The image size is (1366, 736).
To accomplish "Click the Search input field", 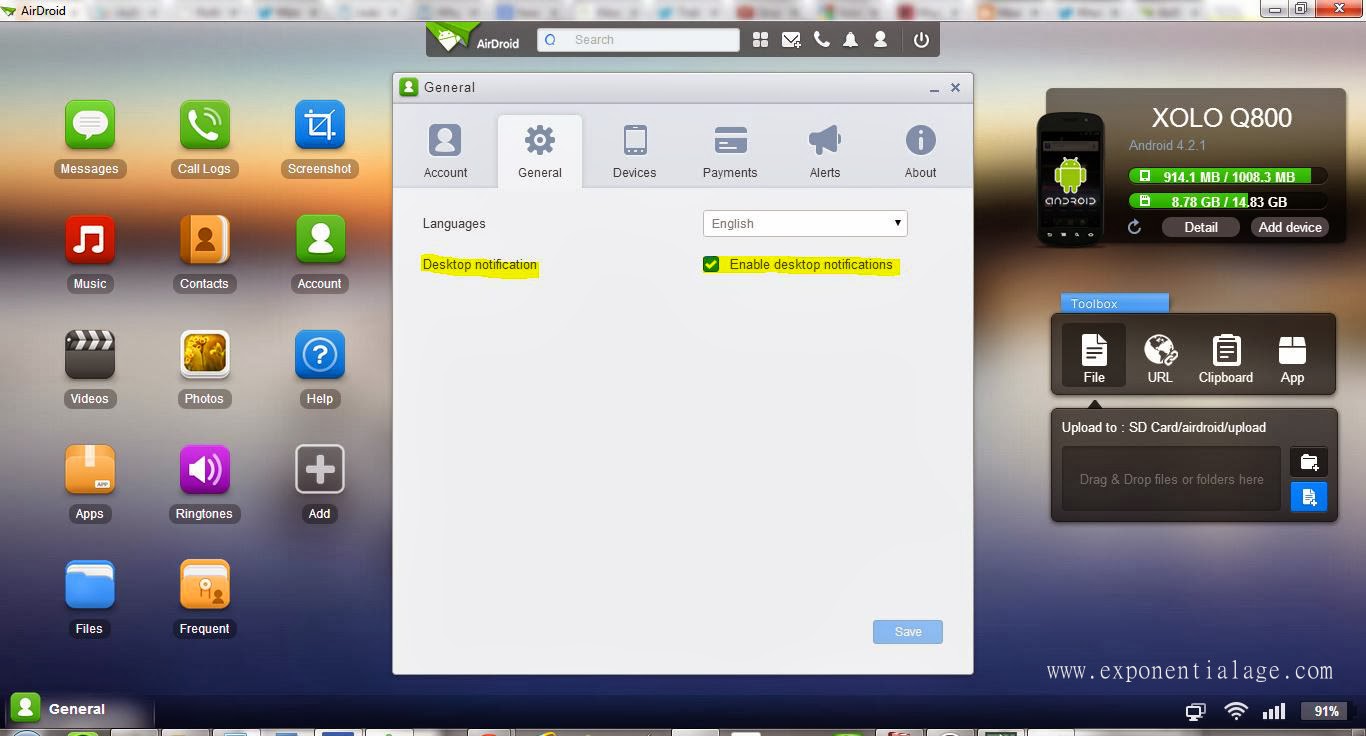I will click(x=638, y=40).
